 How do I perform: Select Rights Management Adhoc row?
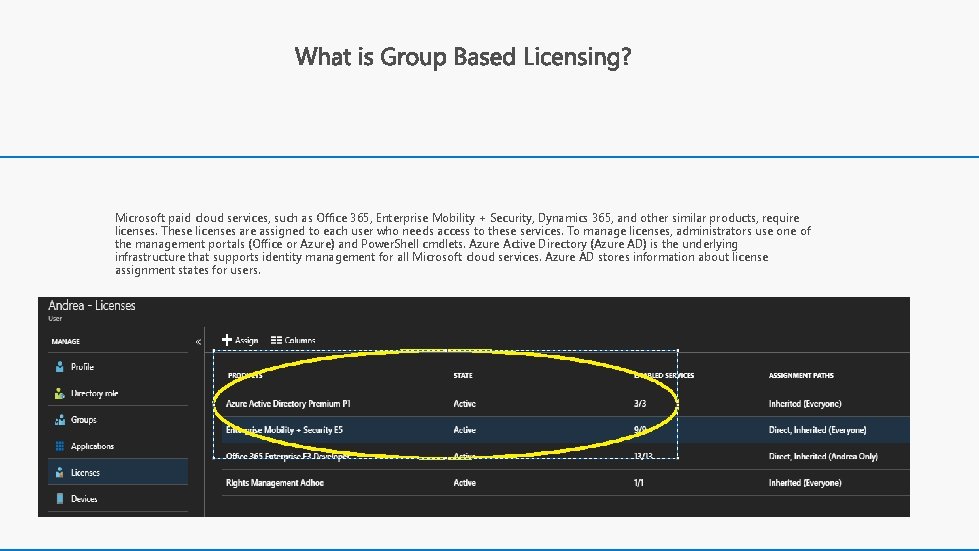pyautogui.click(x=566, y=483)
